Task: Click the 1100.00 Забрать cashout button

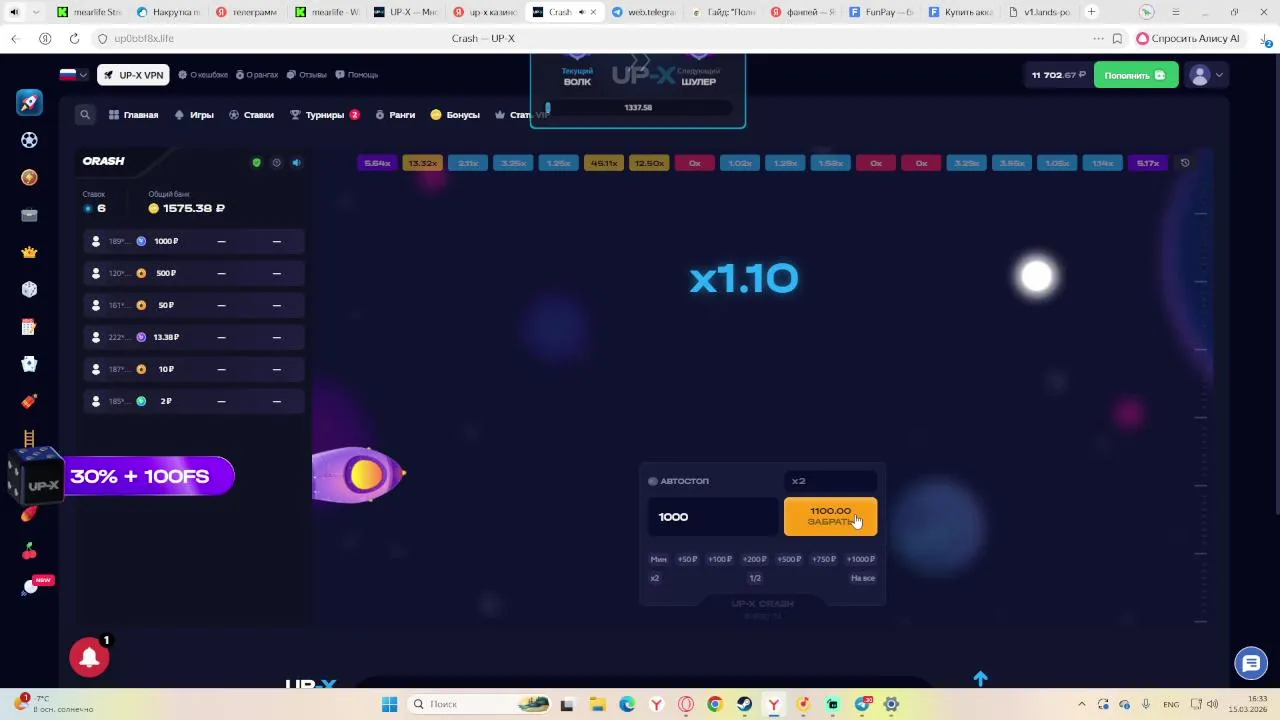Action: 830,516
